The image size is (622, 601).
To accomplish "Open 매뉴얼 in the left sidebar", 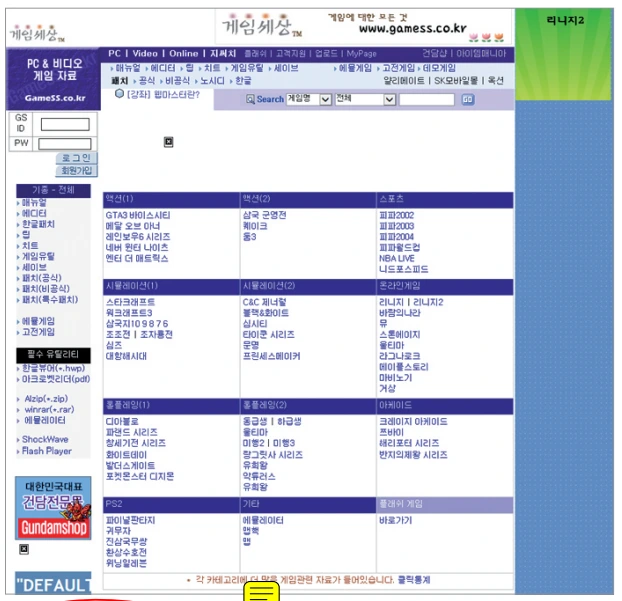I will 34,203.
